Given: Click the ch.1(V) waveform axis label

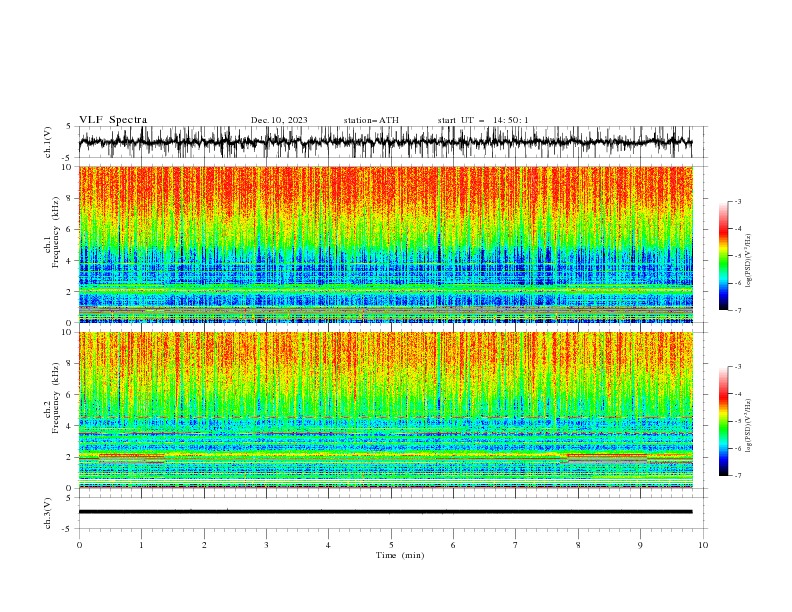Looking at the screenshot, I should point(48,142).
